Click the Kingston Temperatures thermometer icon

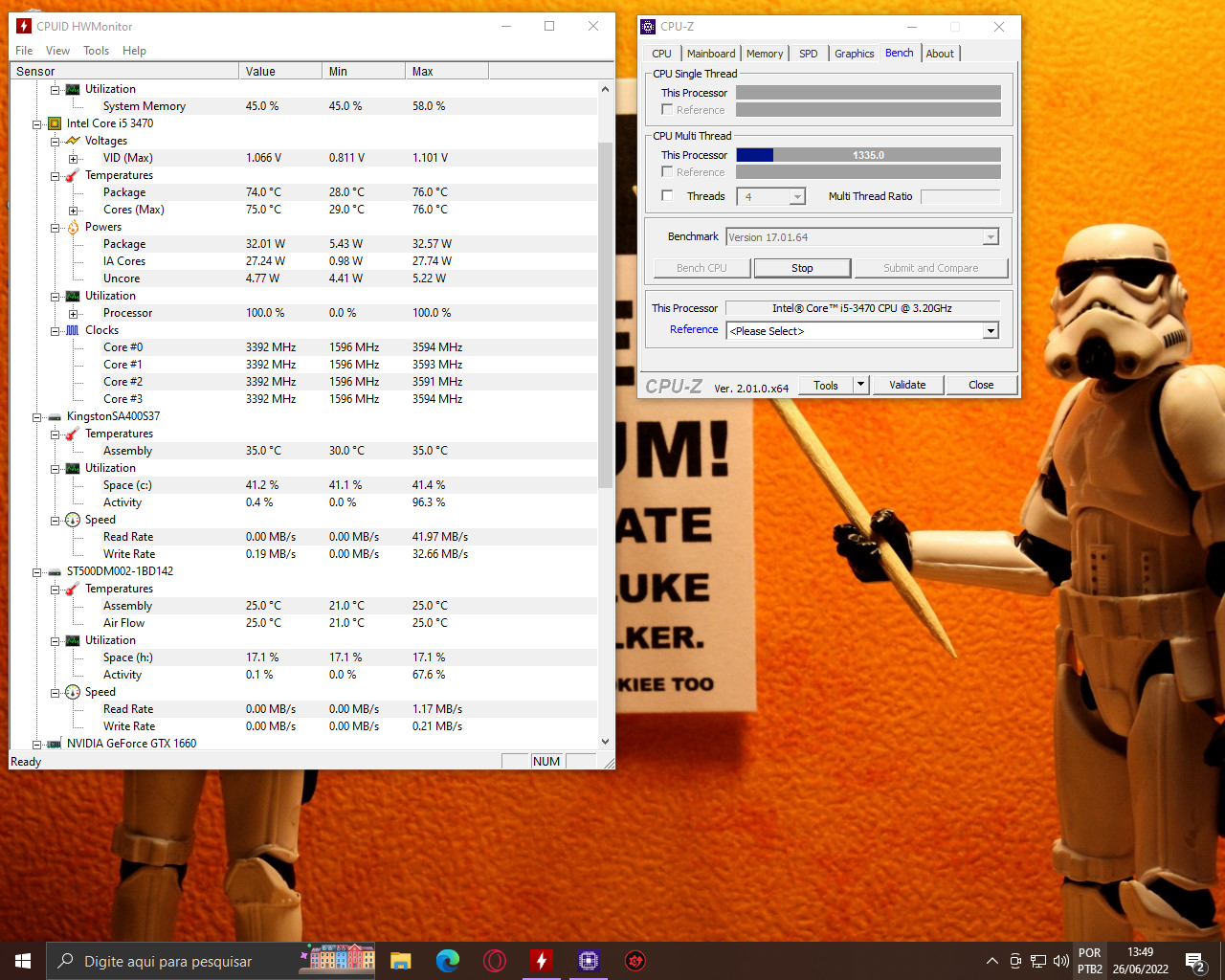(73, 434)
